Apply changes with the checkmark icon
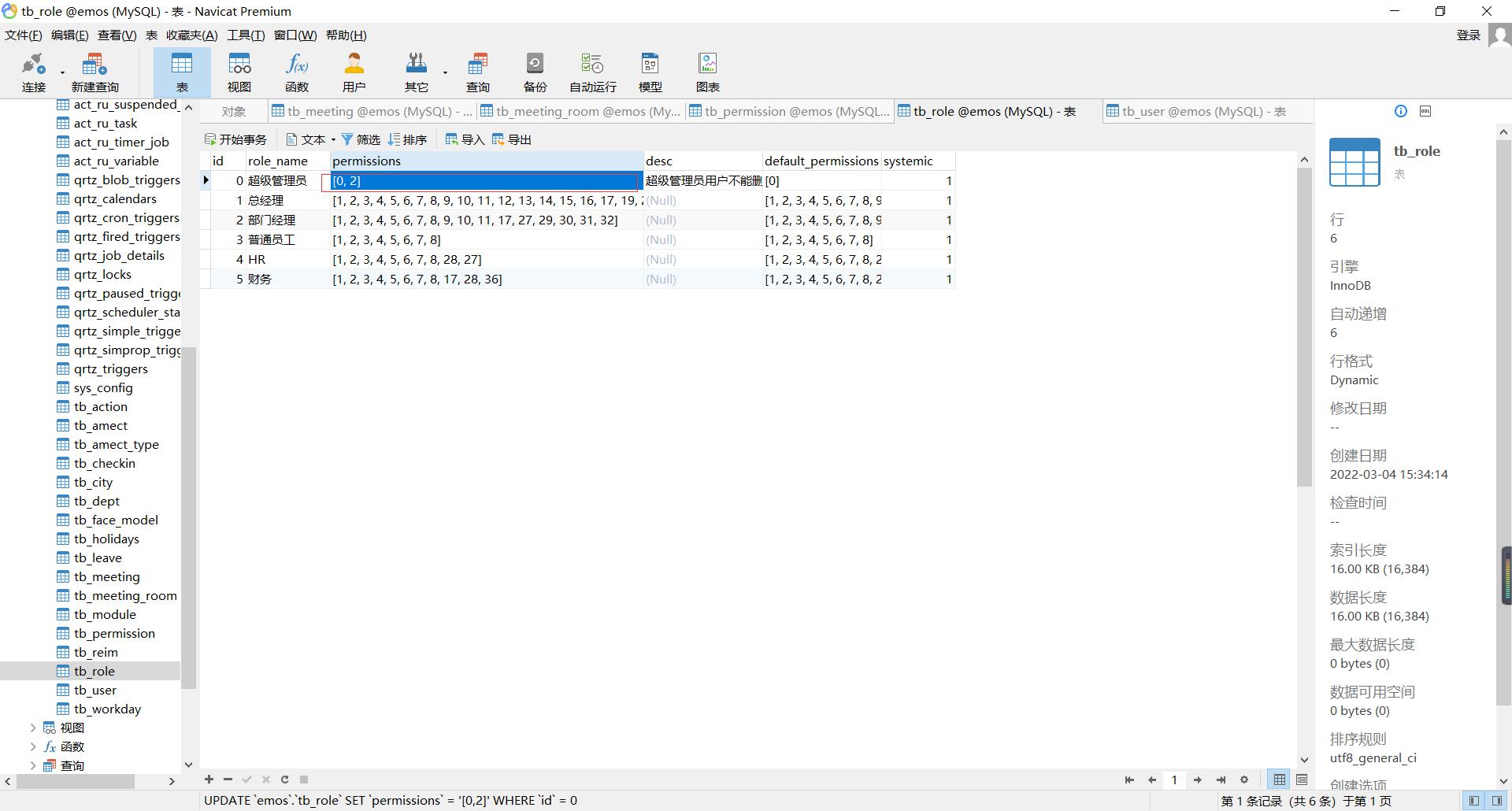Viewport: 1512px width, 811px height. pyautogui.click(x=246, y=780)
